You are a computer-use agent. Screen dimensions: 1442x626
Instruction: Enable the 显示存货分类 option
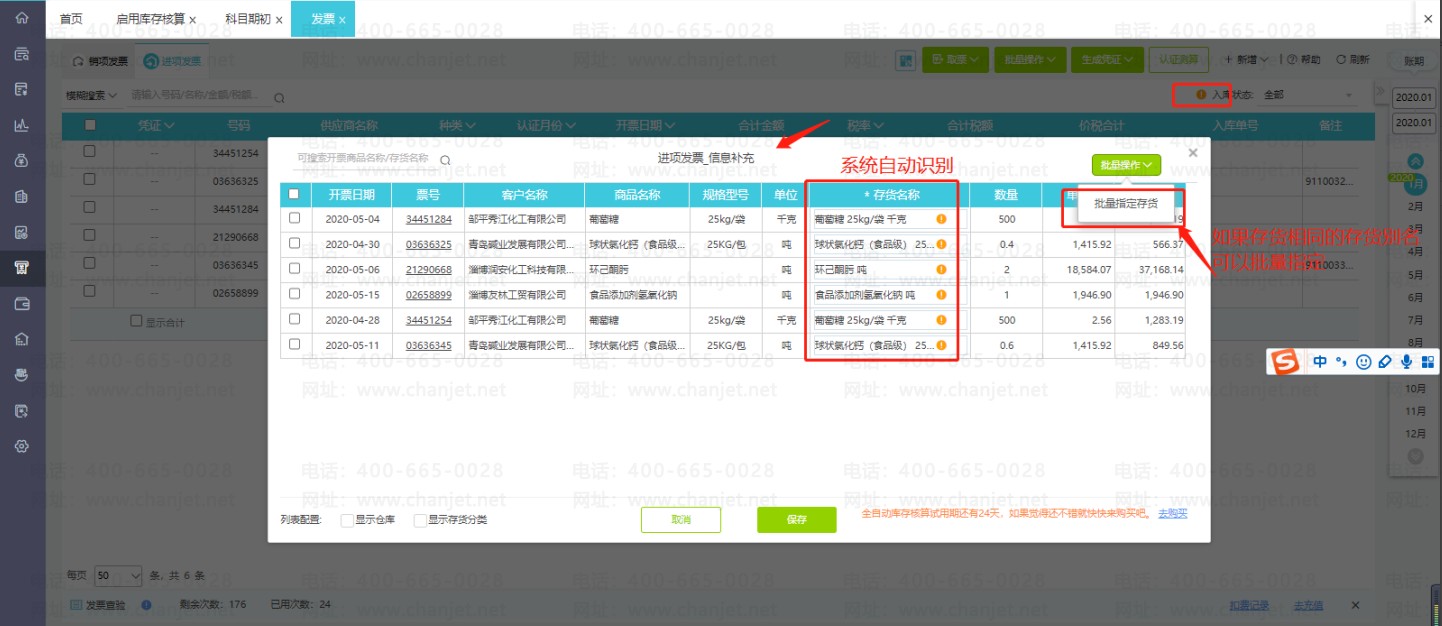point(420,520)
